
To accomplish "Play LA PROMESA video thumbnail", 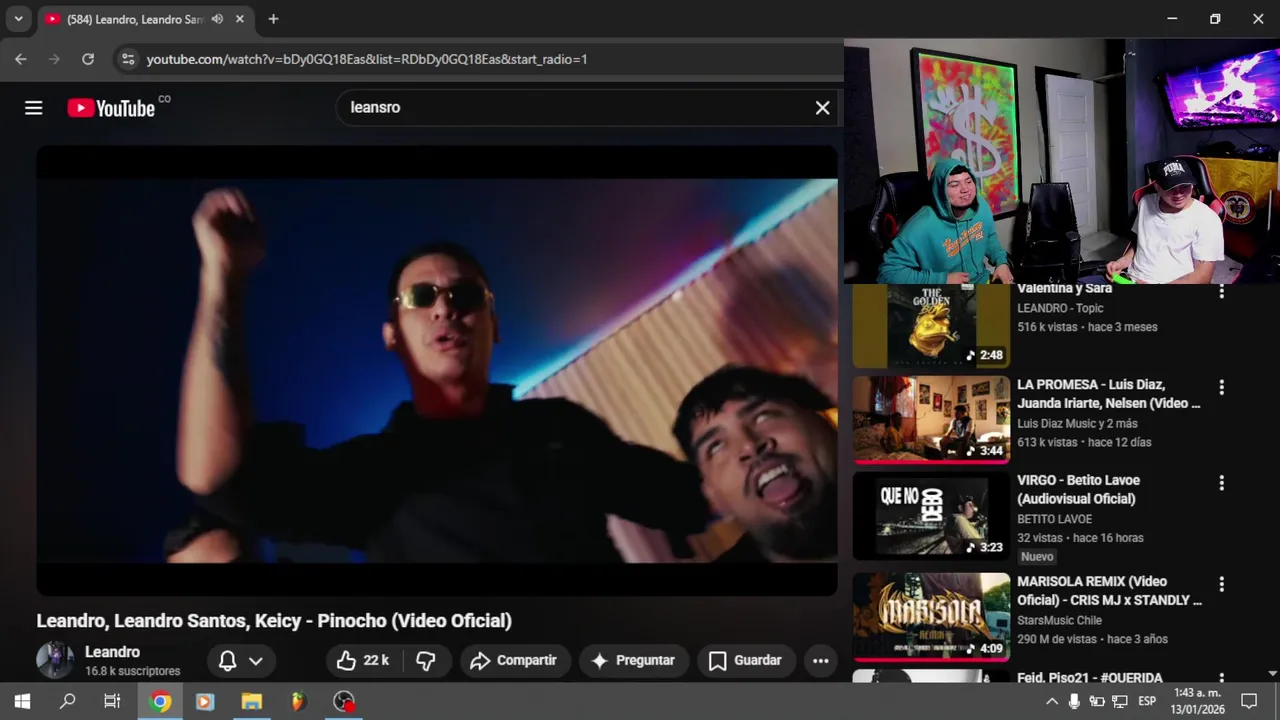I will (931, 420).
